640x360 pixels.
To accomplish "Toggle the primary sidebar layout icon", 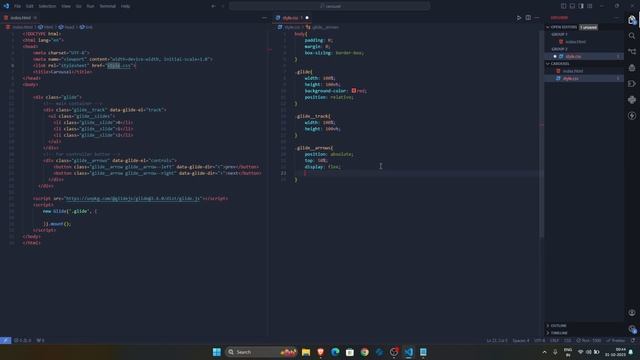I will coord(563,6).
